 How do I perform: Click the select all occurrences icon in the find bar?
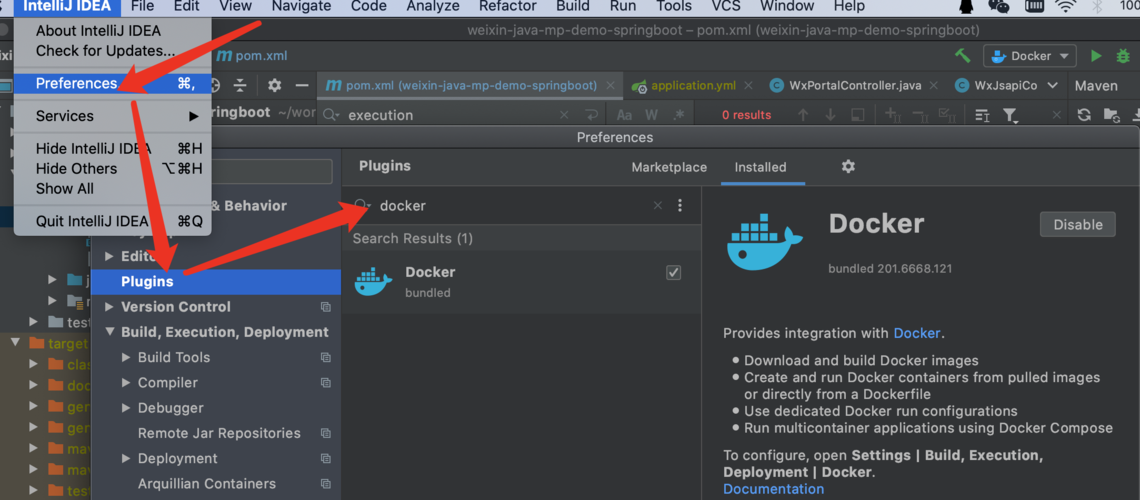click(x=947, y=115)
